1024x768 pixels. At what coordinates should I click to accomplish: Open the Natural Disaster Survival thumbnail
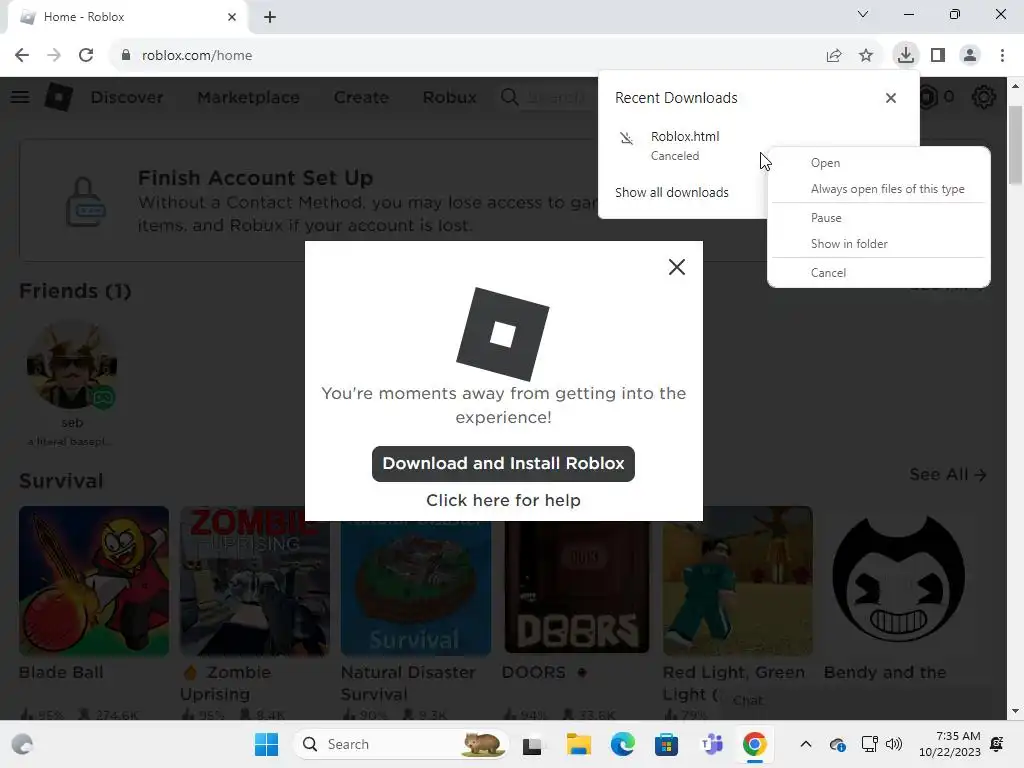[416, 581]
